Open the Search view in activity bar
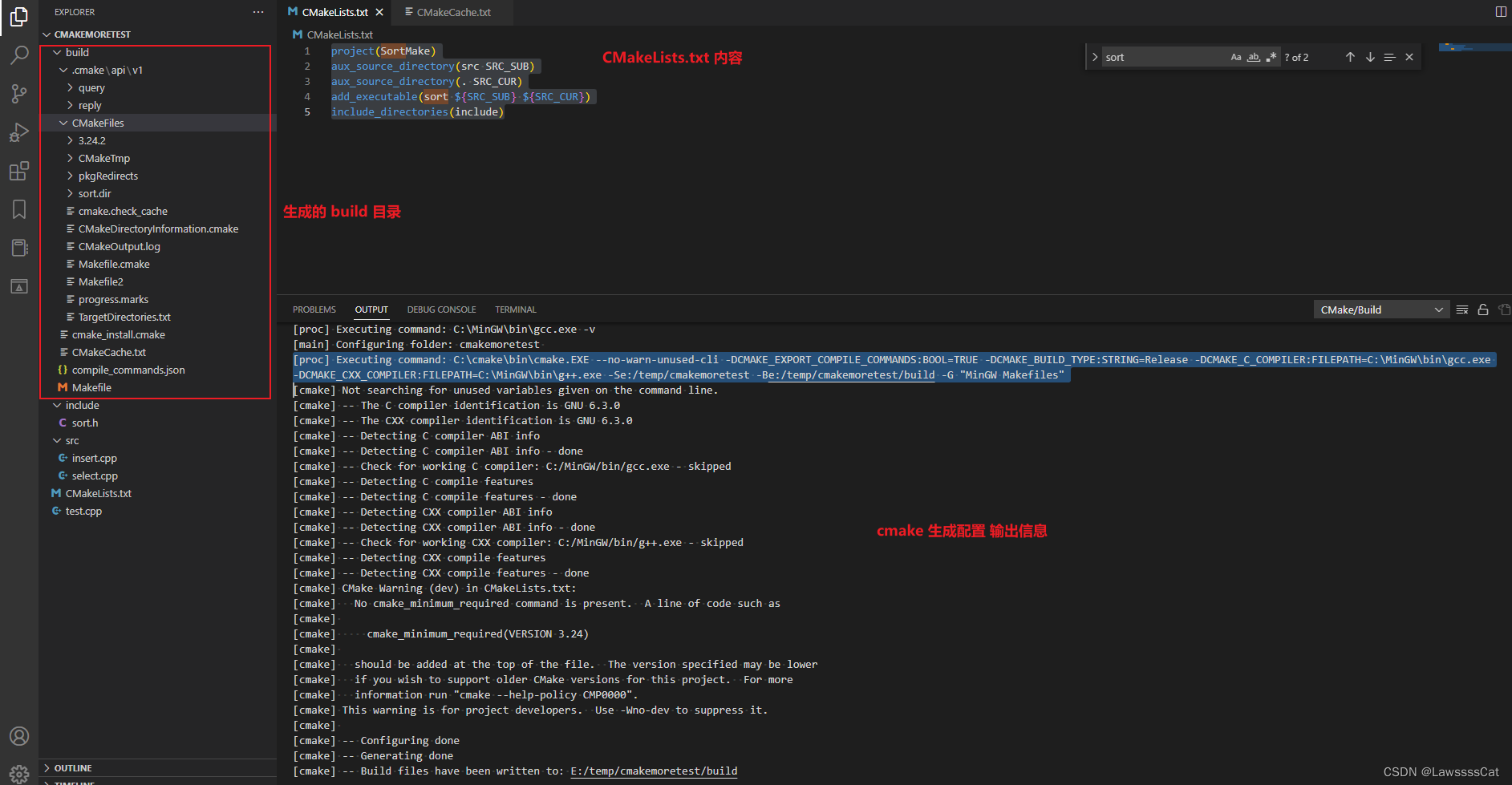The width and height of the screenshot is (1512, 785). click(x=19, y=55)
